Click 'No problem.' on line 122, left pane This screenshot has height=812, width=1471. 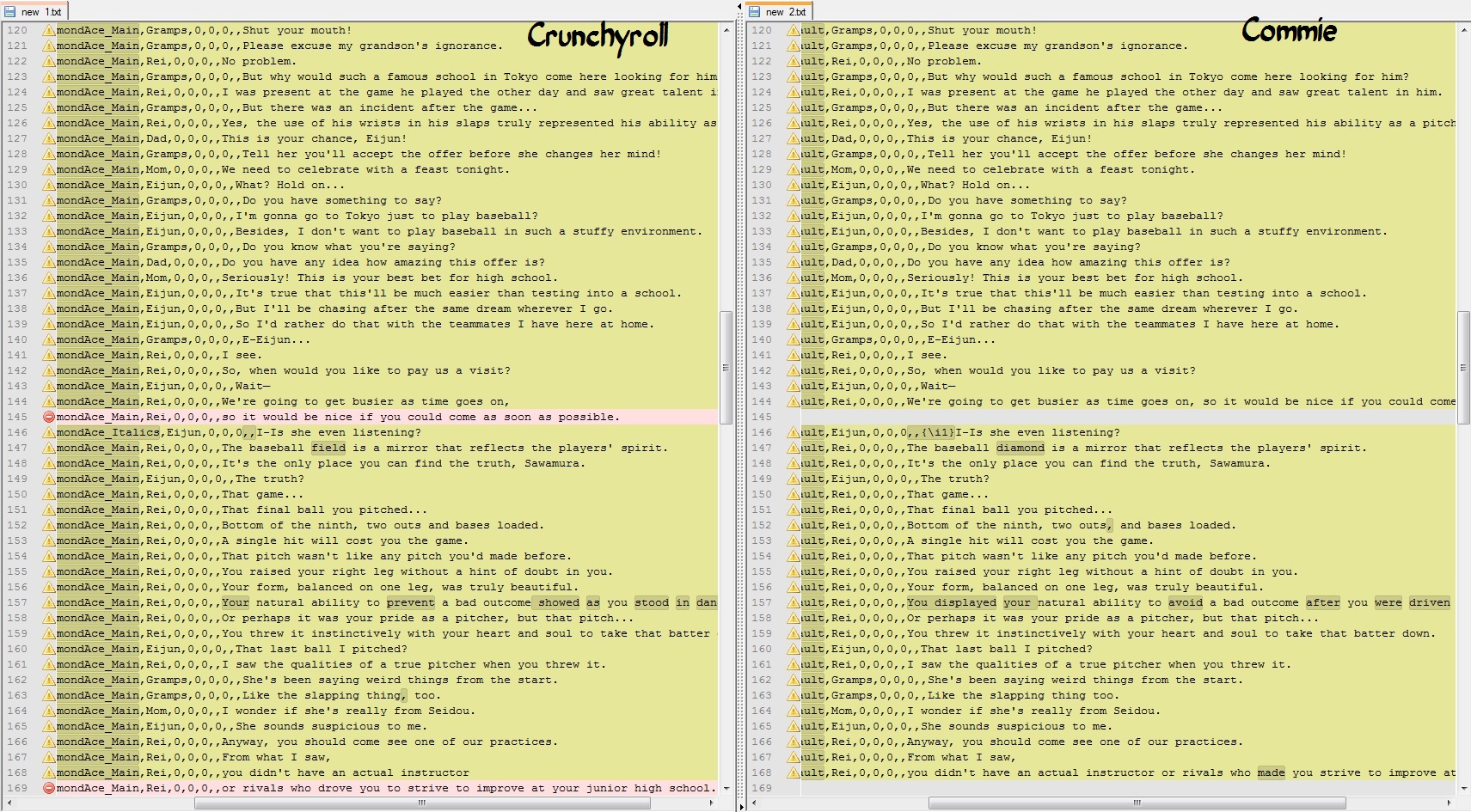tap(260, 61)
